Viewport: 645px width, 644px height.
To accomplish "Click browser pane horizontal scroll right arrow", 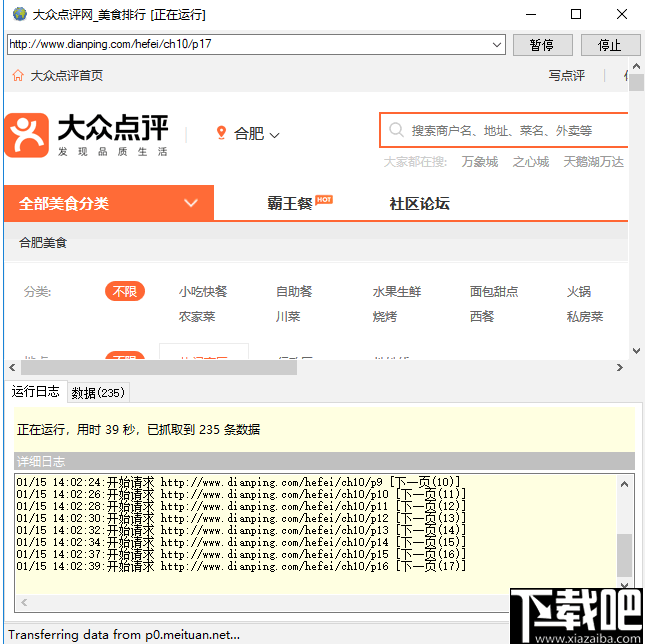I will pos(619,367).
